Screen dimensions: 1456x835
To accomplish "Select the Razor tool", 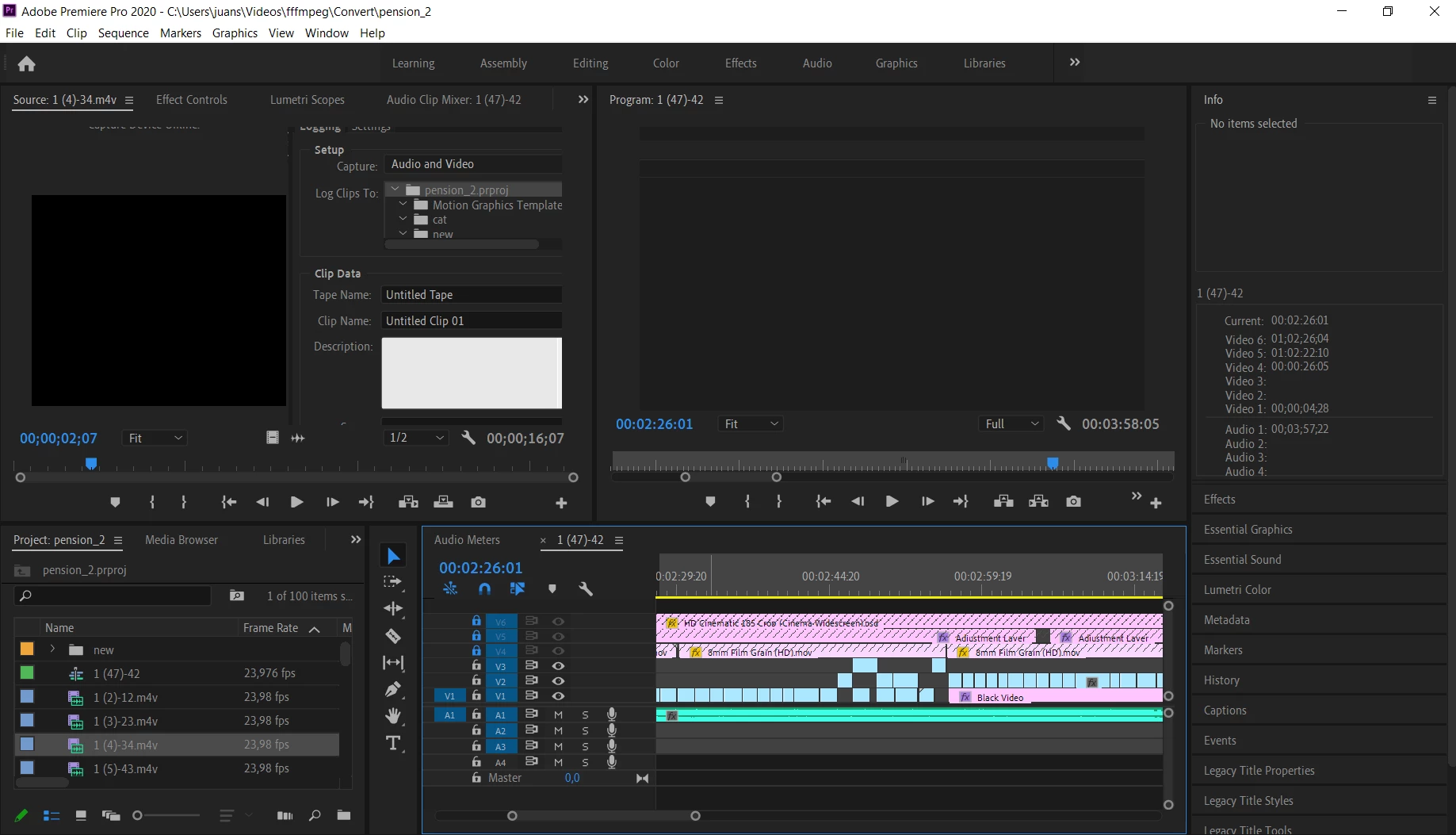I will point(393,636).
